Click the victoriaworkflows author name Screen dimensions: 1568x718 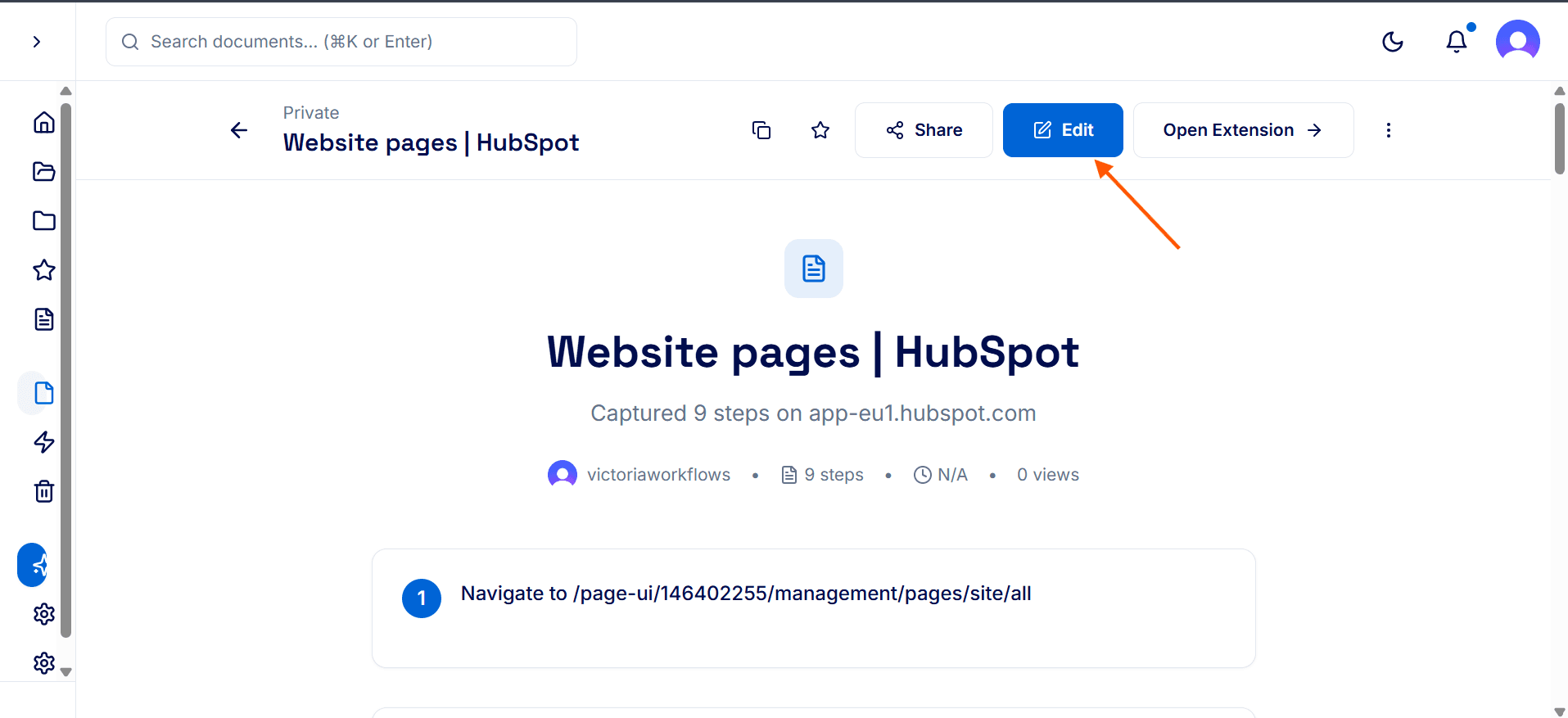(x=658, y=475)
